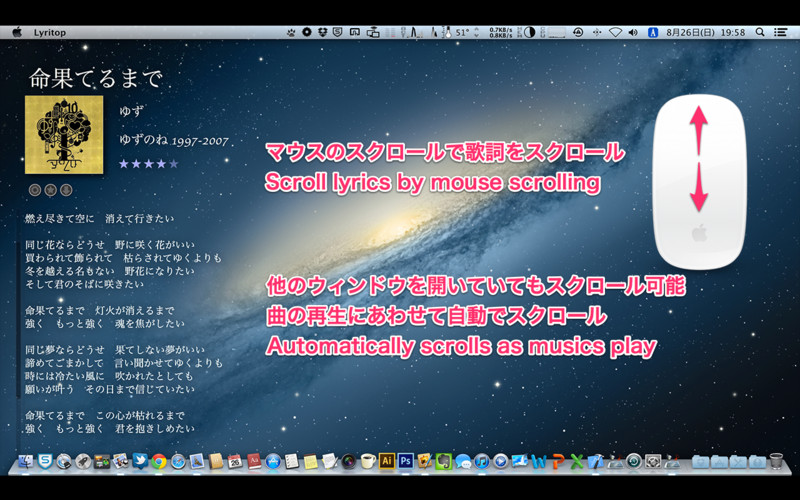
Task: Open Reminders checklist icon in Dock
Action: tap(292, 461)
